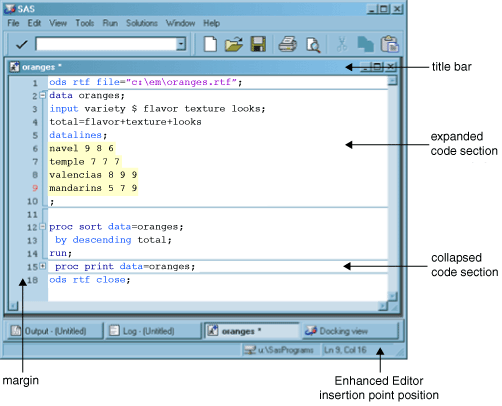Open the Run menu
This screenshot has height=406, width=502.
110,23
